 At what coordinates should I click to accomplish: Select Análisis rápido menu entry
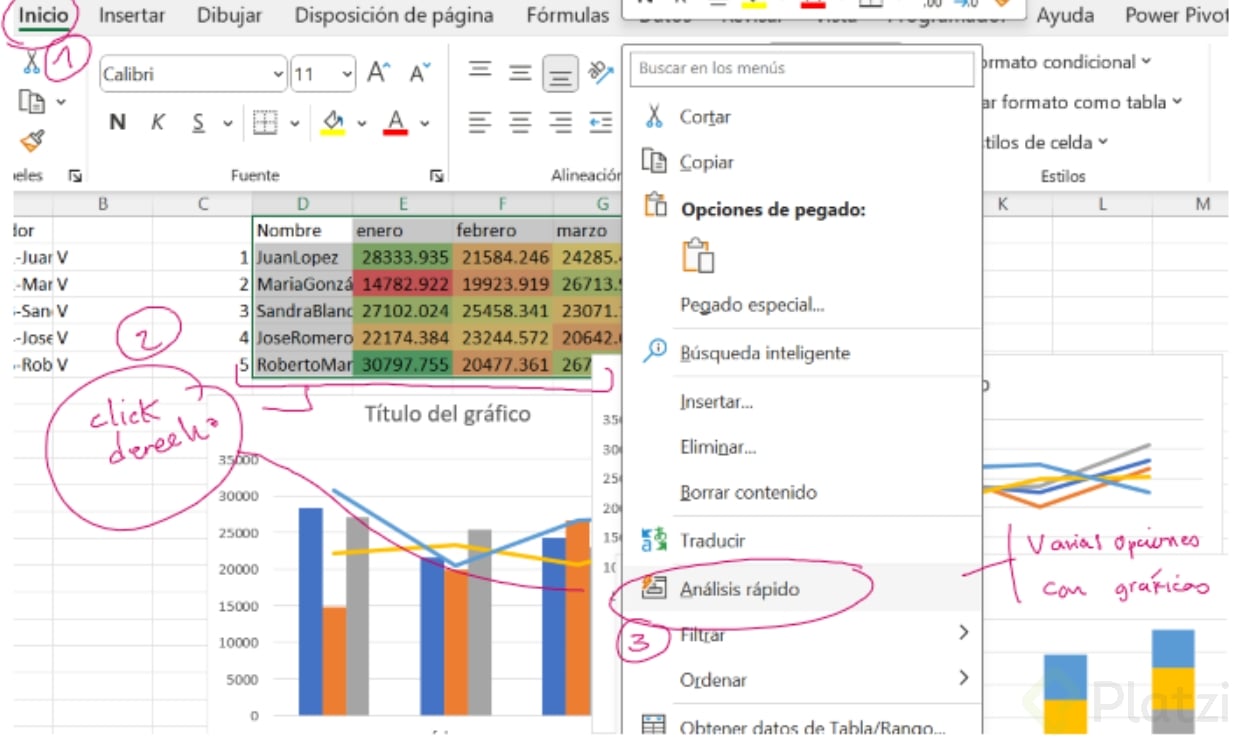[801, 589]
